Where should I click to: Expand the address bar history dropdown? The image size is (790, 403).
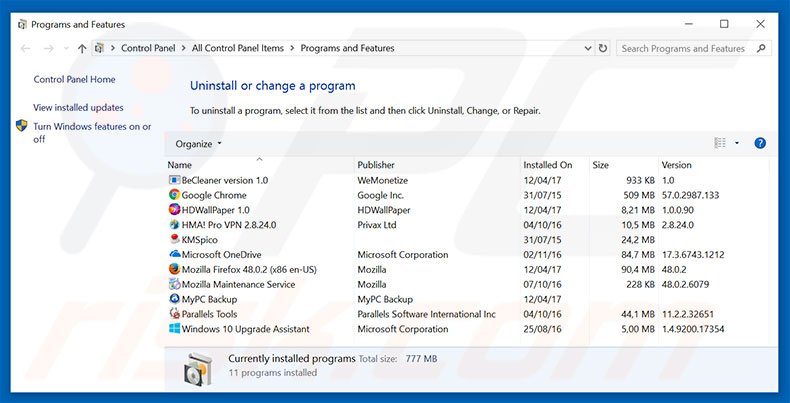coord(587,48)
